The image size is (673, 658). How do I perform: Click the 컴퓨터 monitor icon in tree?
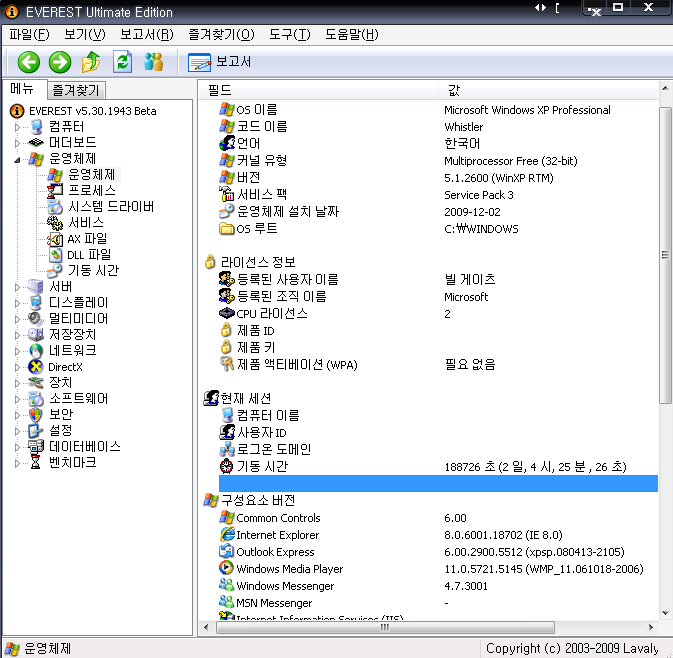[36, 127]
